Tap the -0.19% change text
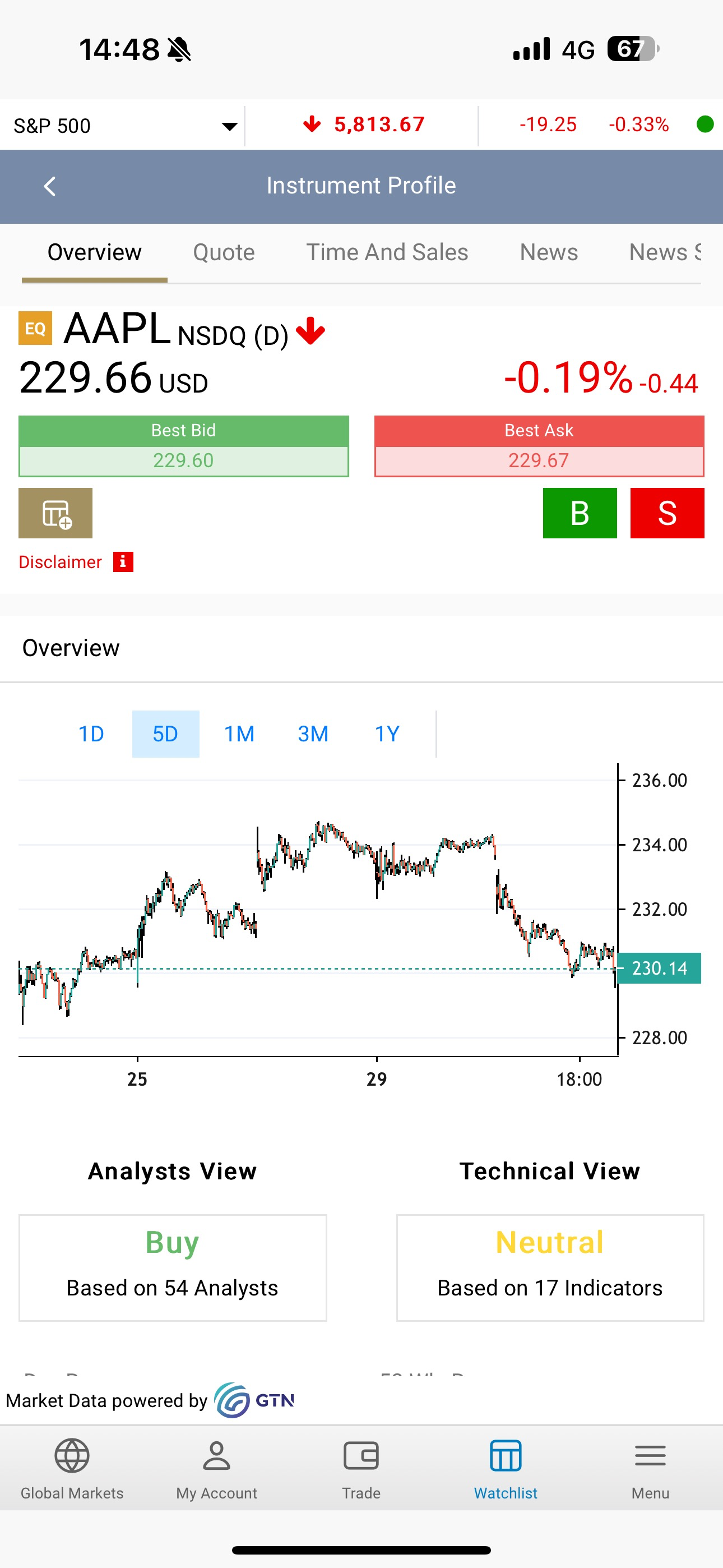 point(569,377)
